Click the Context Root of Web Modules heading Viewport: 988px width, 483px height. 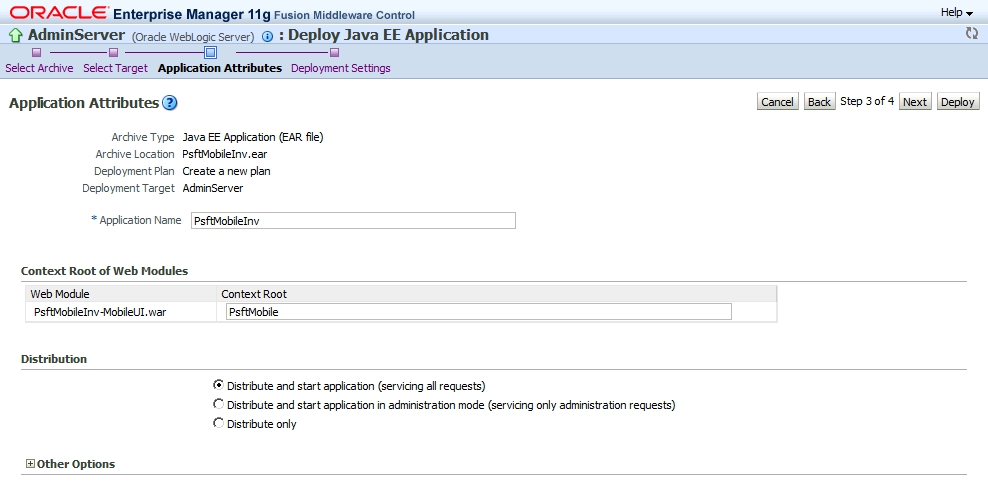(x=105, y=271)
